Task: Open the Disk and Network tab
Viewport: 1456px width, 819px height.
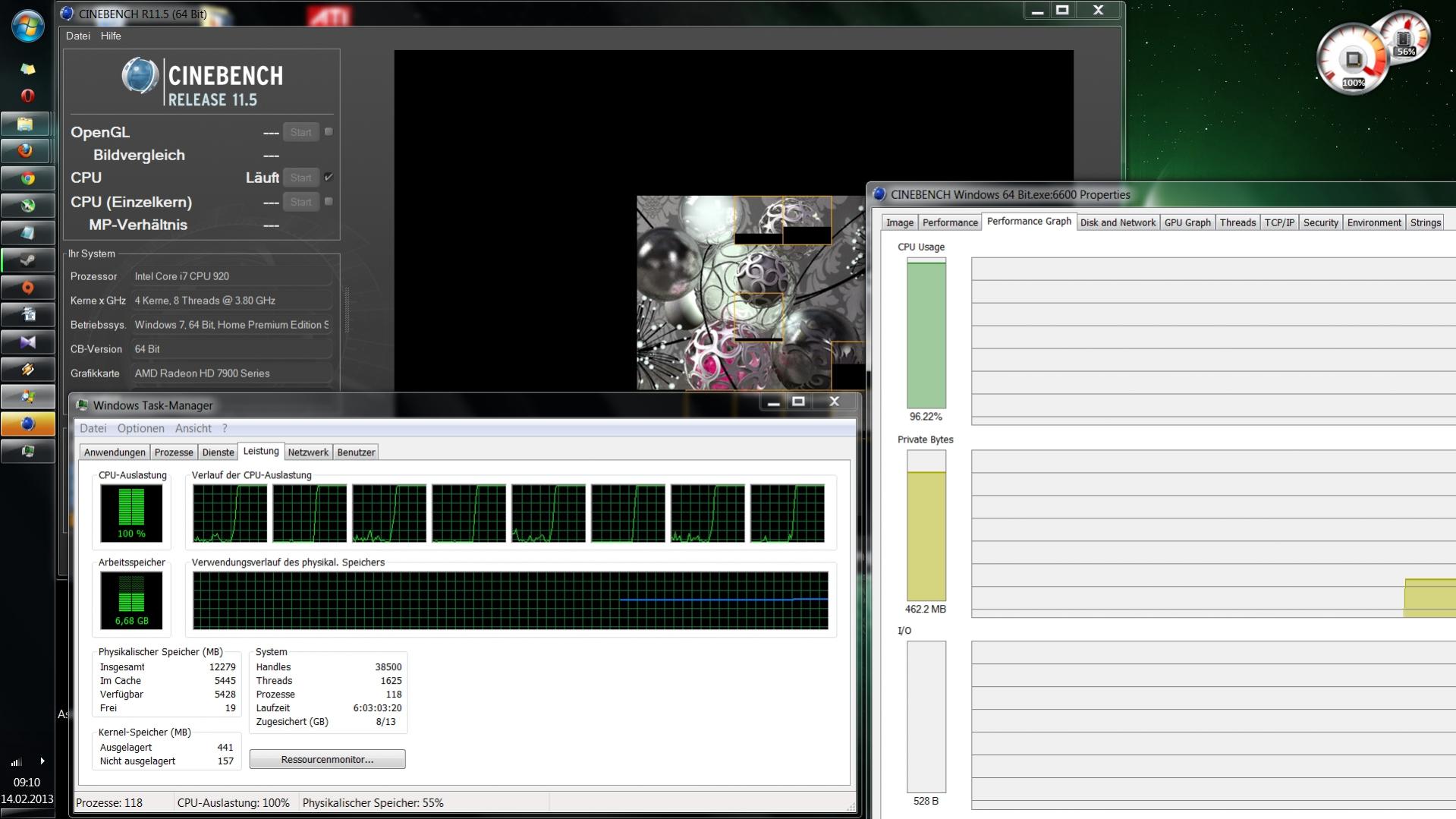Action: 1118,222
